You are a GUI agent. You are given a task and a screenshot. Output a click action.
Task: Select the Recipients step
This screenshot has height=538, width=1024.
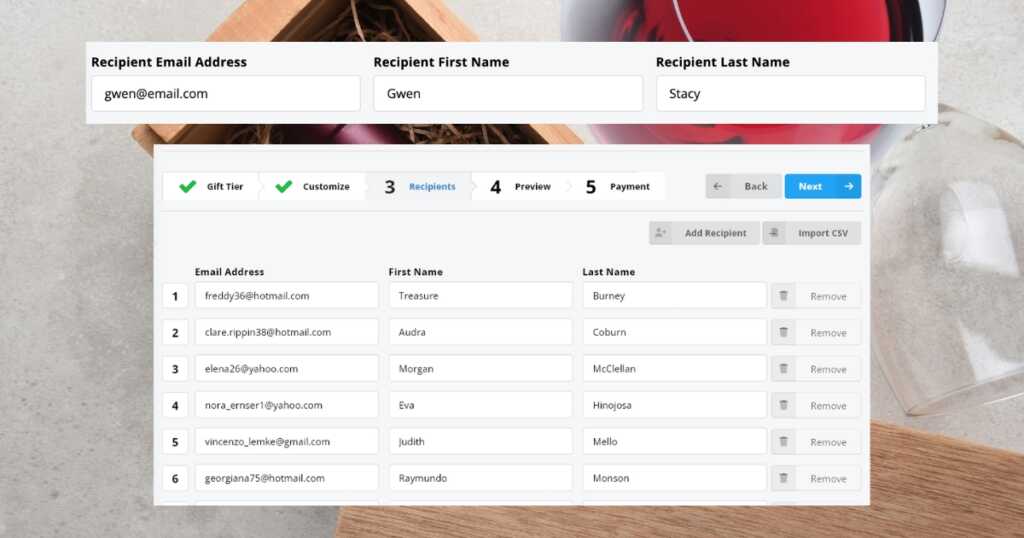(x=419, y=186)
